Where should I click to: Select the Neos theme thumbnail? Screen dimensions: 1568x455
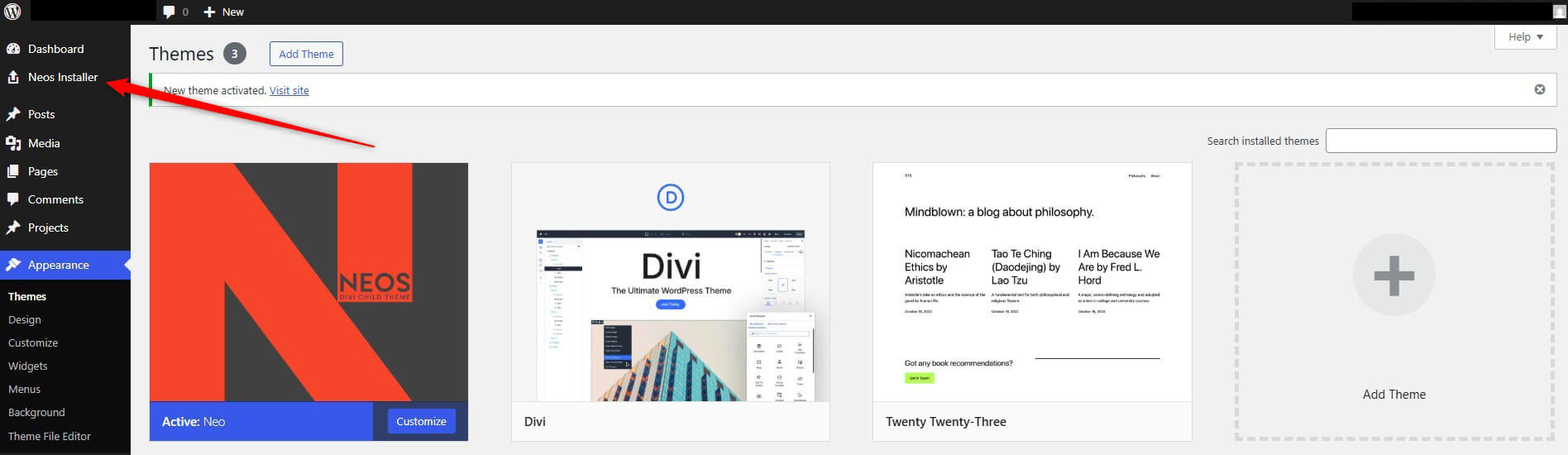308,282
